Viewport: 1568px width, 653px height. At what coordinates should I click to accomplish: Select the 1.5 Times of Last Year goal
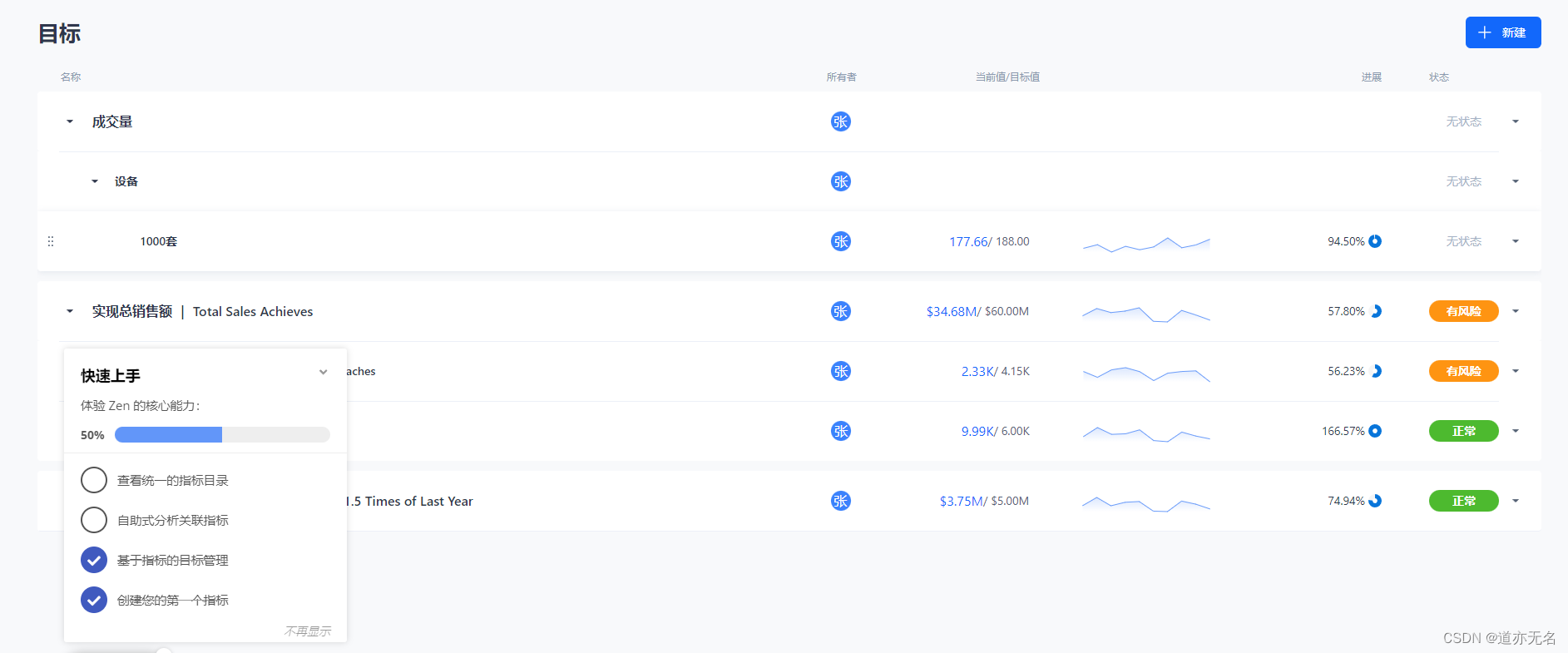409,501
